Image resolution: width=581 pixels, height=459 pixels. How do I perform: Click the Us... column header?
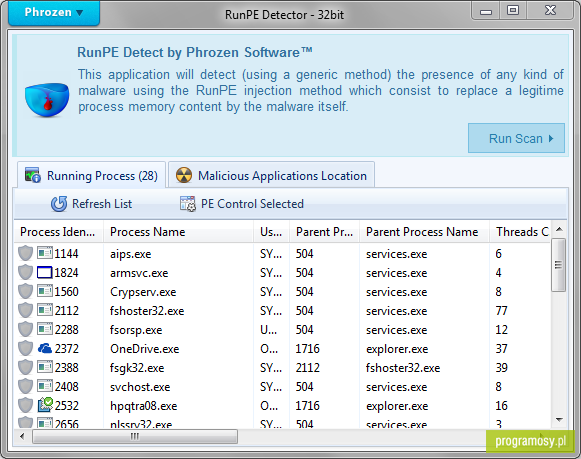272,232
